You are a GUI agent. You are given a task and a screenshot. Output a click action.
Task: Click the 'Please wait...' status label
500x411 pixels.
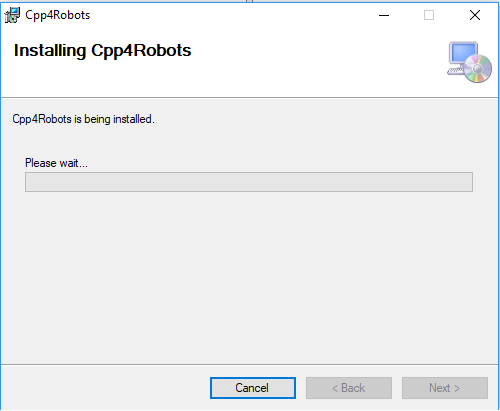(56, 163)
